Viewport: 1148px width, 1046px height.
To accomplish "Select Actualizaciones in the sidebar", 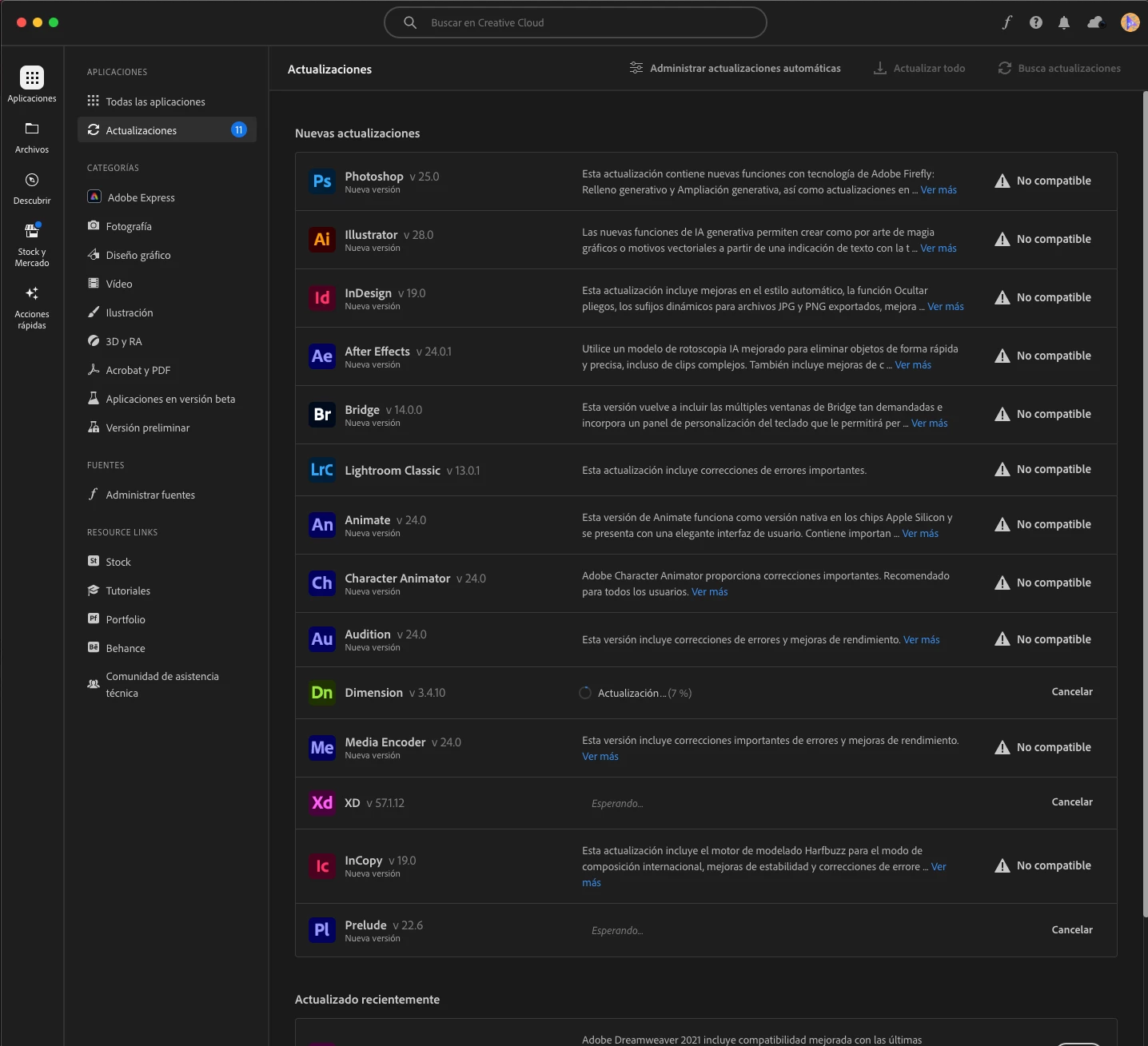I will [x=167, y=130].
